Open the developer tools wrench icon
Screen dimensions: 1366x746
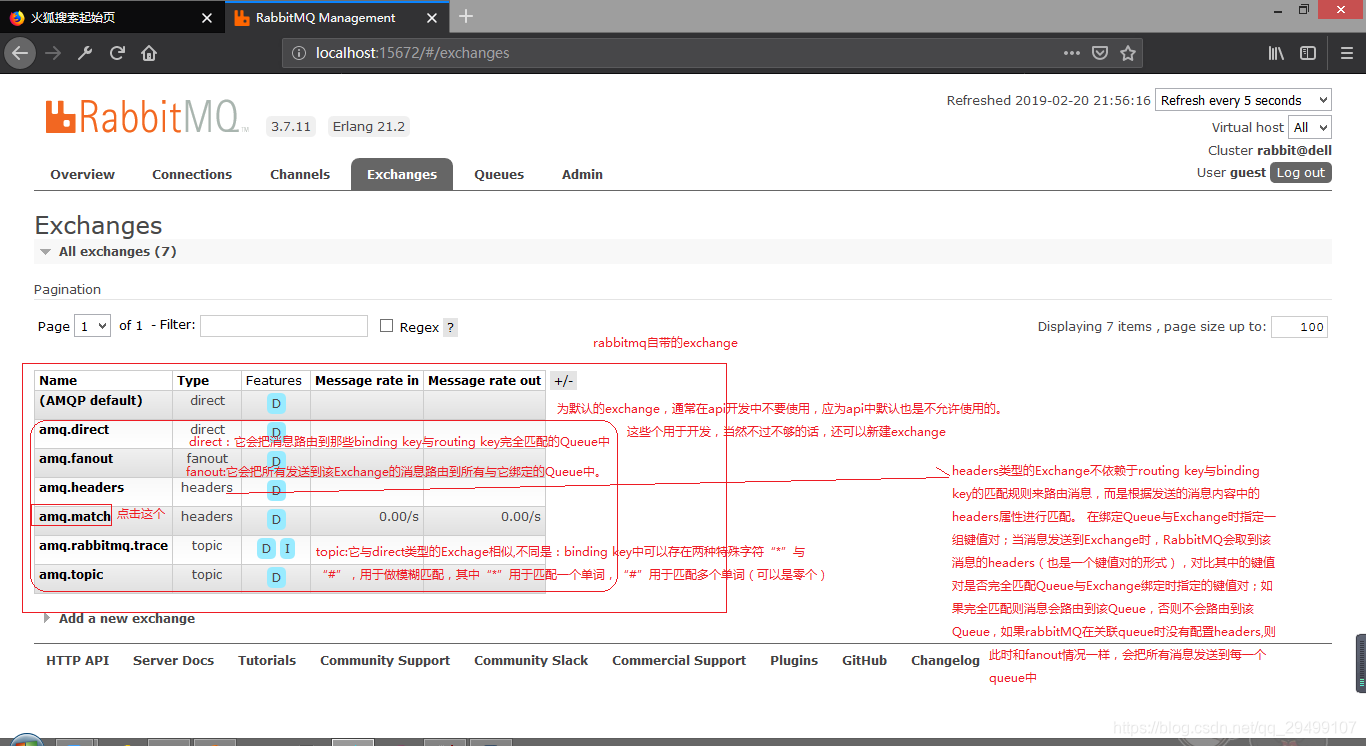pos(85,53)
